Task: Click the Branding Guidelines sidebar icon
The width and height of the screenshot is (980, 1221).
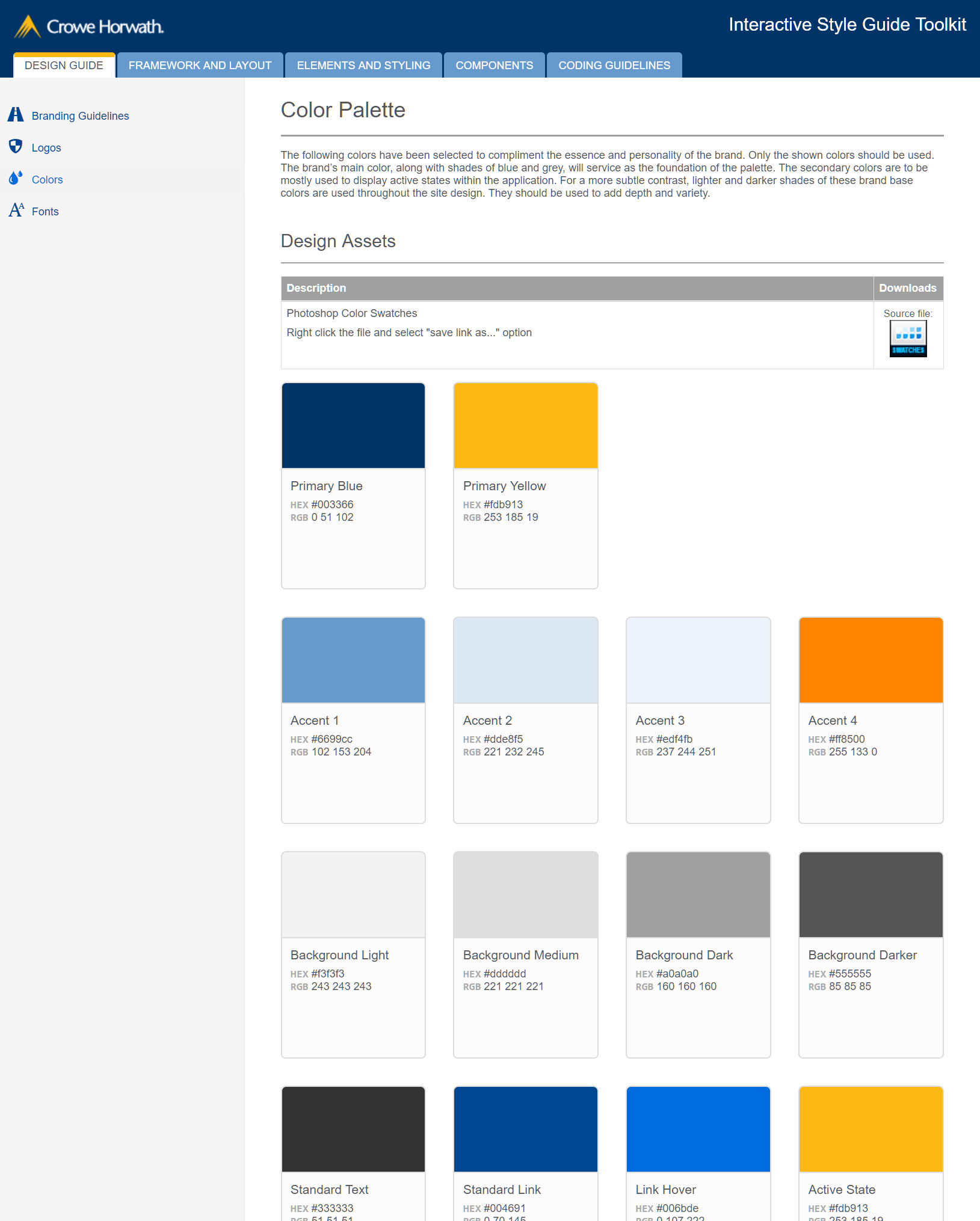Action: [x=16, y=114]
